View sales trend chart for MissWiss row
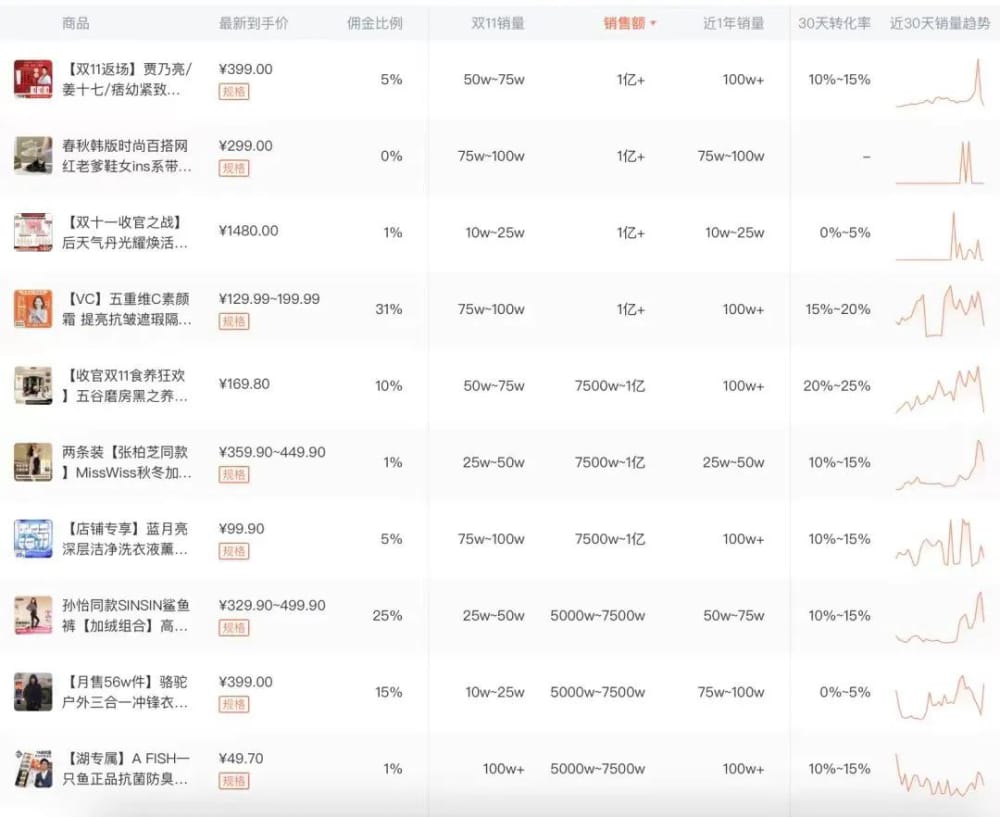 tap(940, 464)
